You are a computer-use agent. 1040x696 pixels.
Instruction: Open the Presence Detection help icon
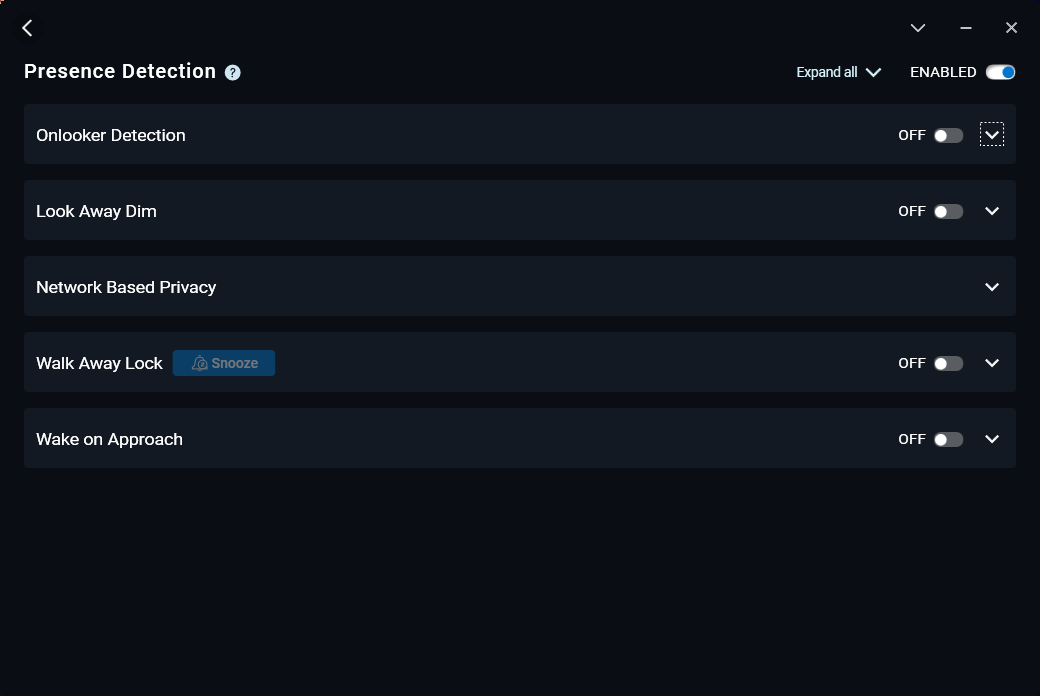coord(233,72)
